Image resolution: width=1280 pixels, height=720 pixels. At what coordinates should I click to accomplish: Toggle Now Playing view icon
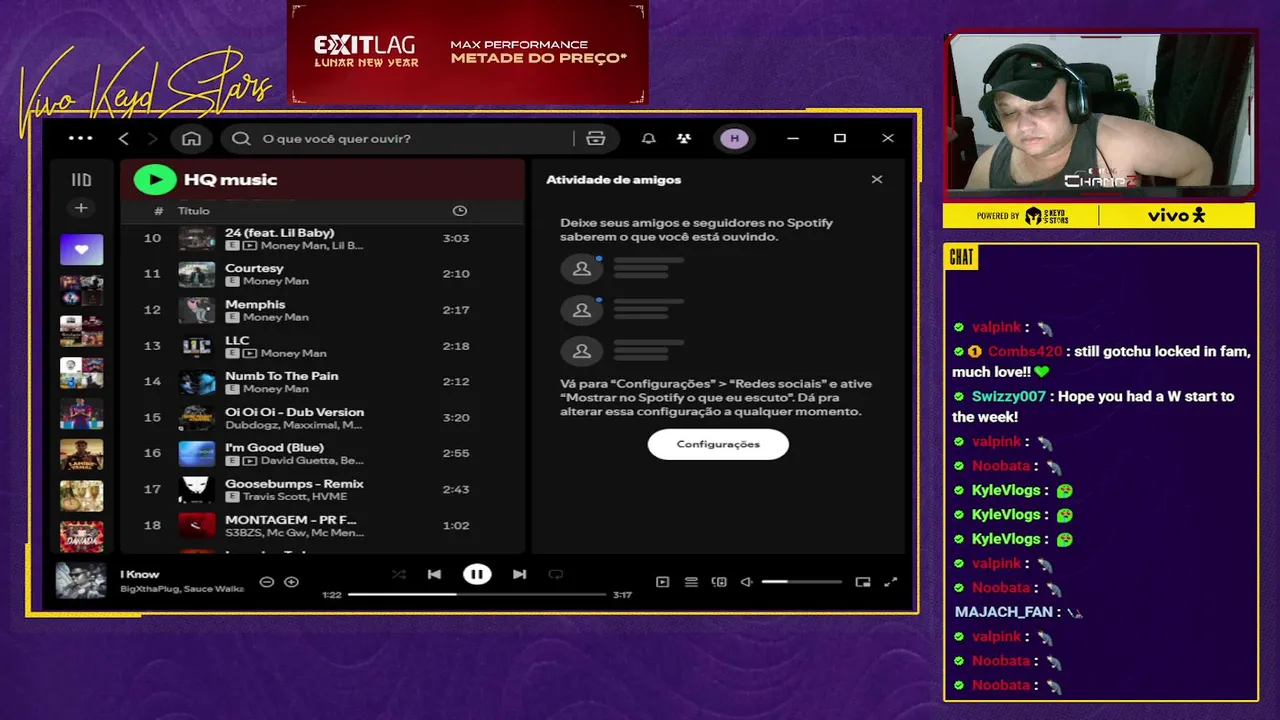click(x=662, y=582)
